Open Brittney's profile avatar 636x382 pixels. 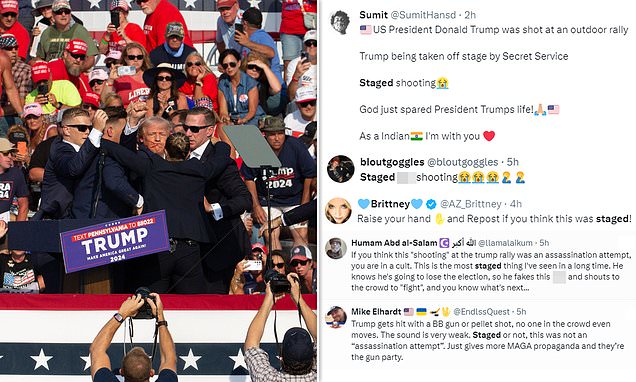tap(338, 211)
